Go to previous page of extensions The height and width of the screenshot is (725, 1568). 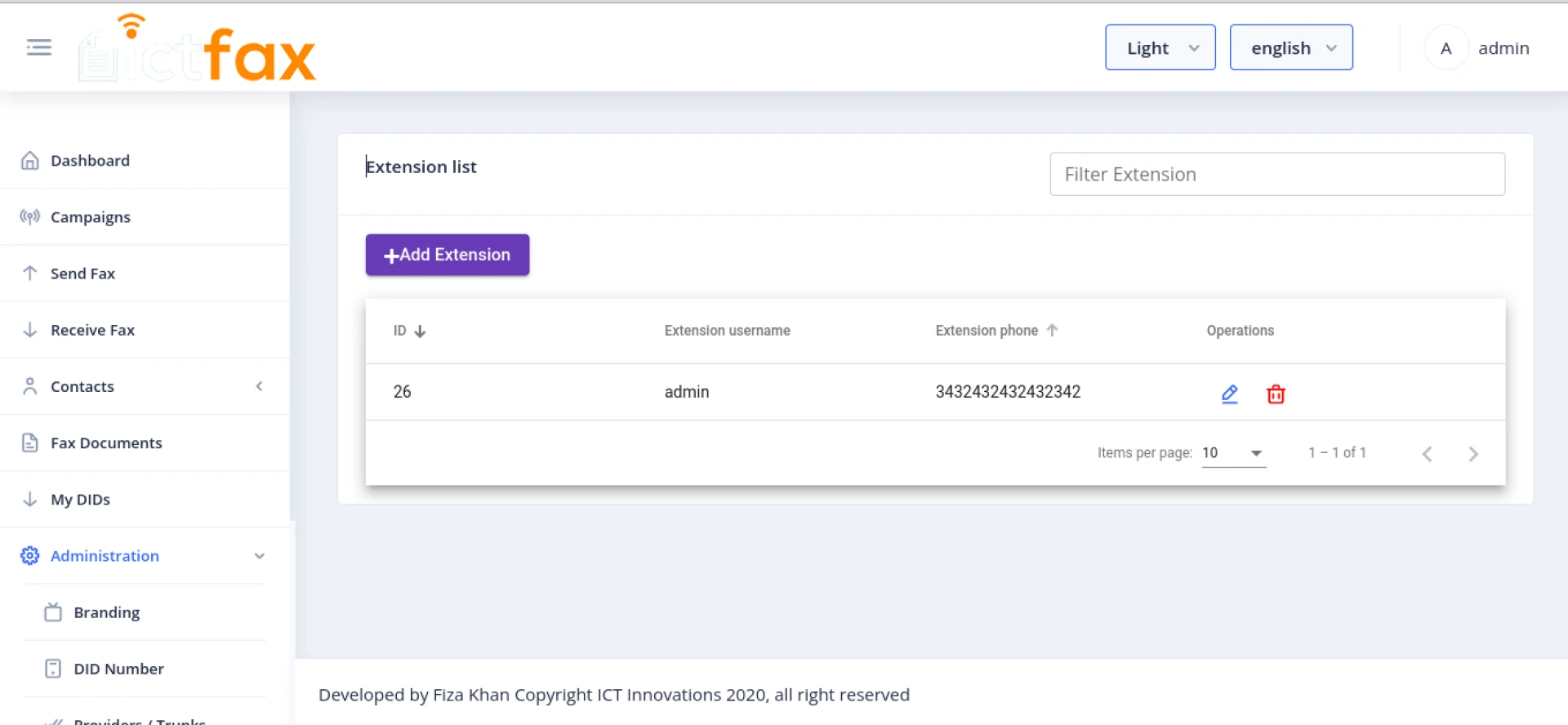(1427, 454)
